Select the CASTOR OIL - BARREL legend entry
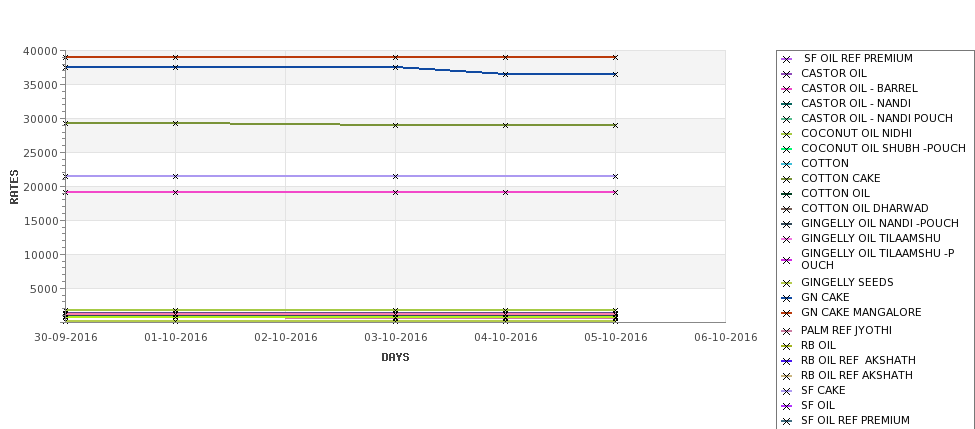The height and width of the screenshot is (429, 975). point(859,88)
